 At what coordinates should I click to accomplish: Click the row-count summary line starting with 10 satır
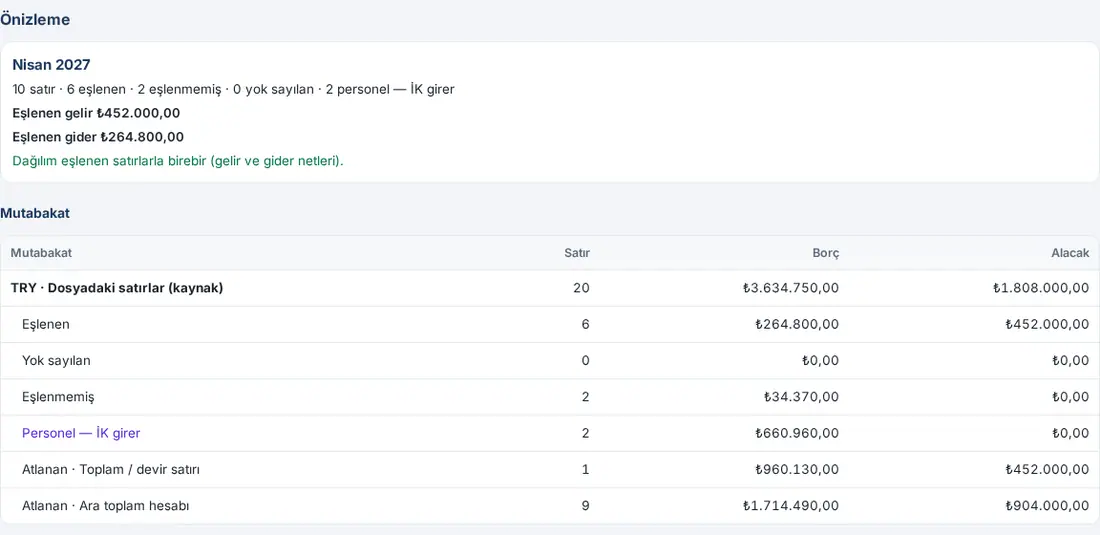(234, 90)
